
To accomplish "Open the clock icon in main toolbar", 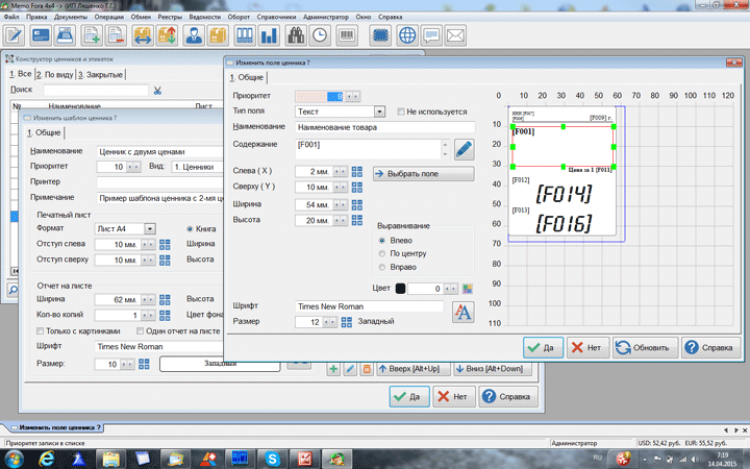I will tap(320, 35).
